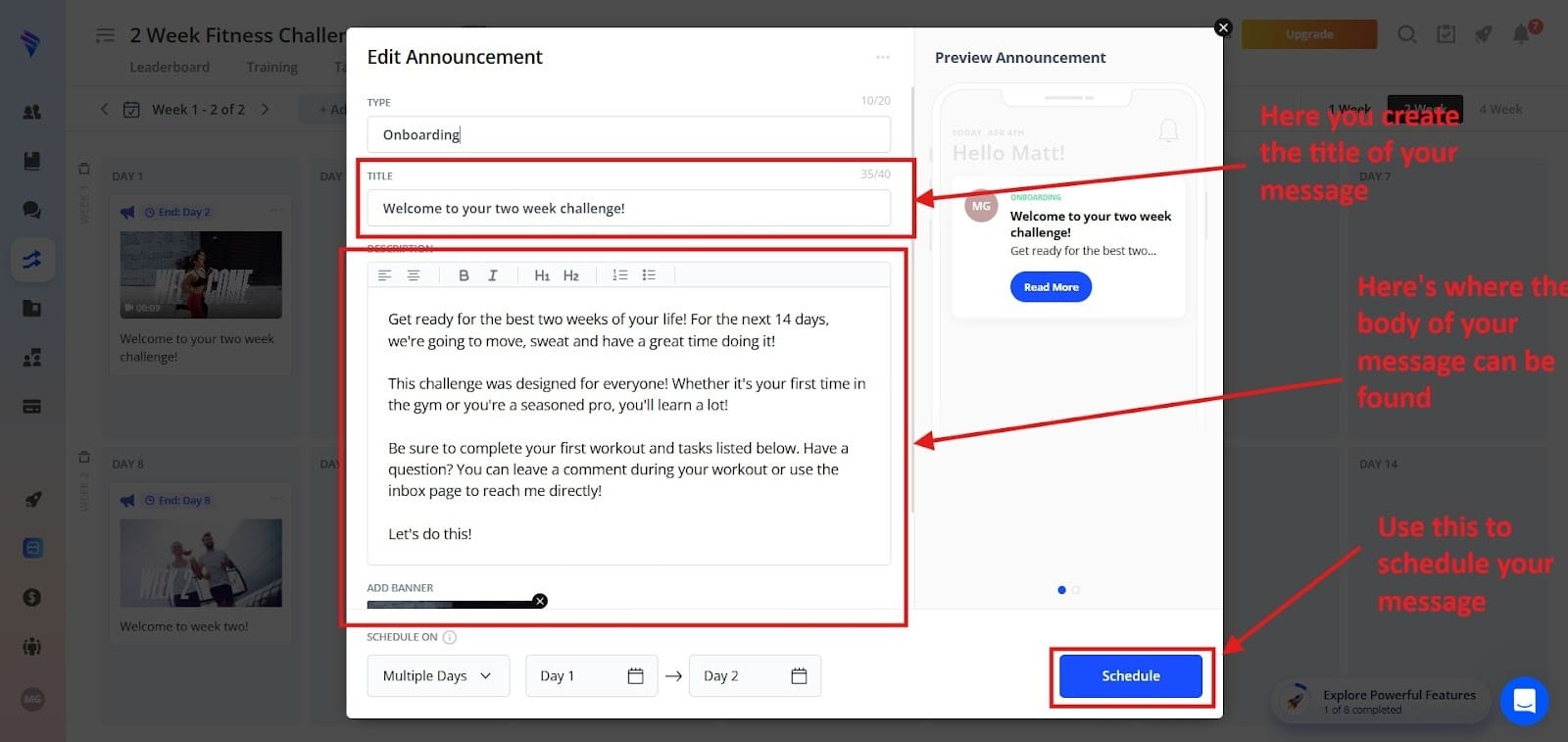Schedule the announcement
Screen dimensions: 1568x742
(1130, 676)
